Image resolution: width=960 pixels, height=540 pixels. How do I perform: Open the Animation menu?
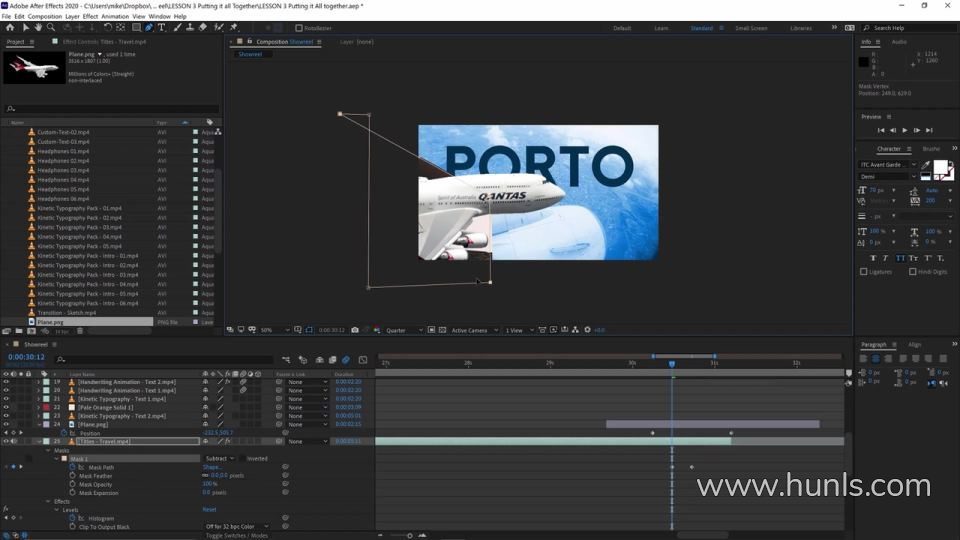click(115, 17)
